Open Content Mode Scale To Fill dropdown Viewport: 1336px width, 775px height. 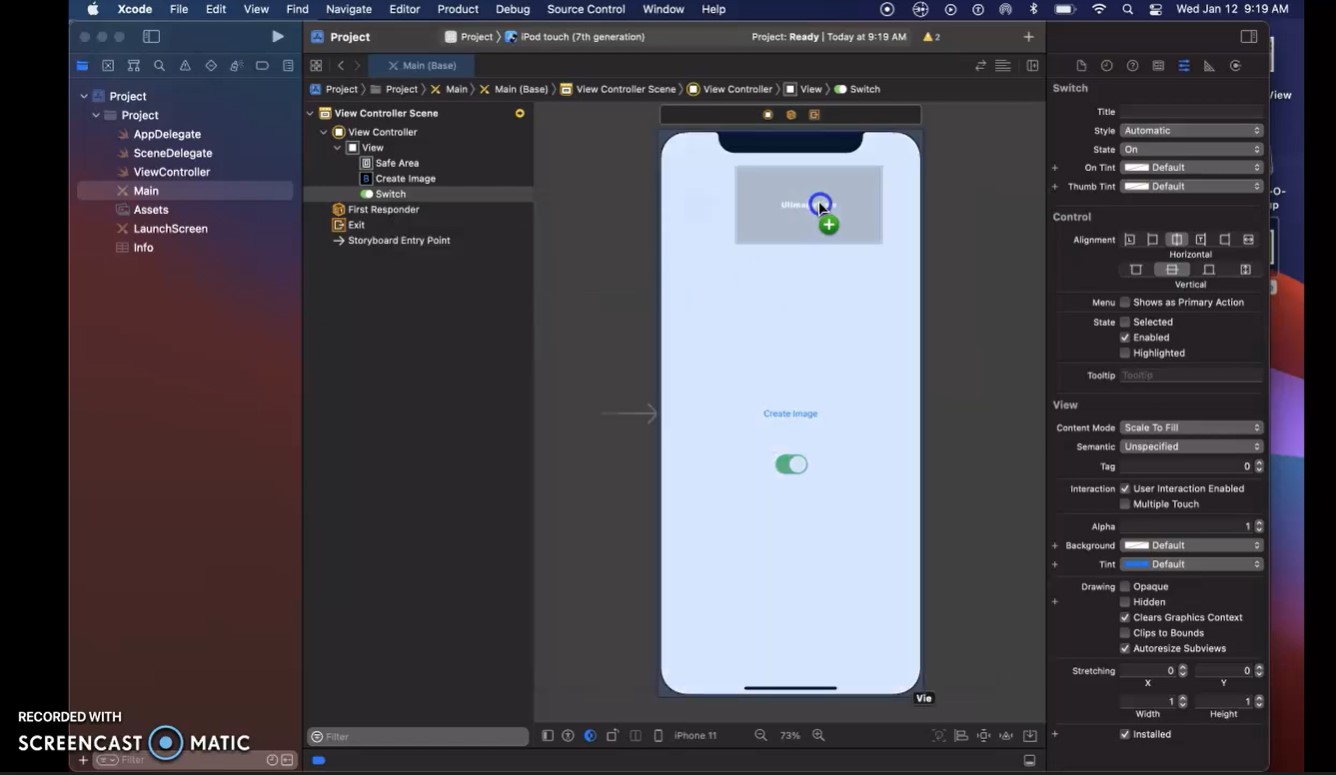1191,428
